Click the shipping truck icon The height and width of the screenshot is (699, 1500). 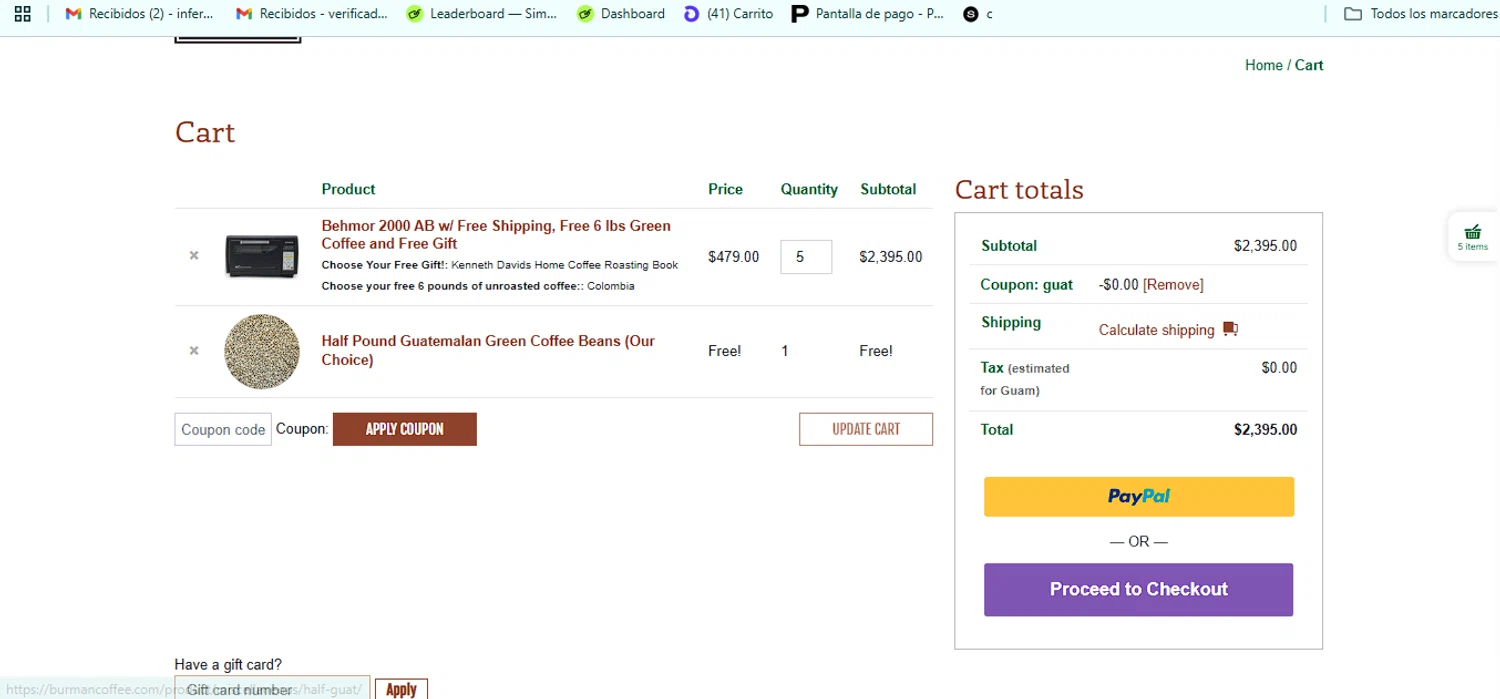coord(1230,329)
